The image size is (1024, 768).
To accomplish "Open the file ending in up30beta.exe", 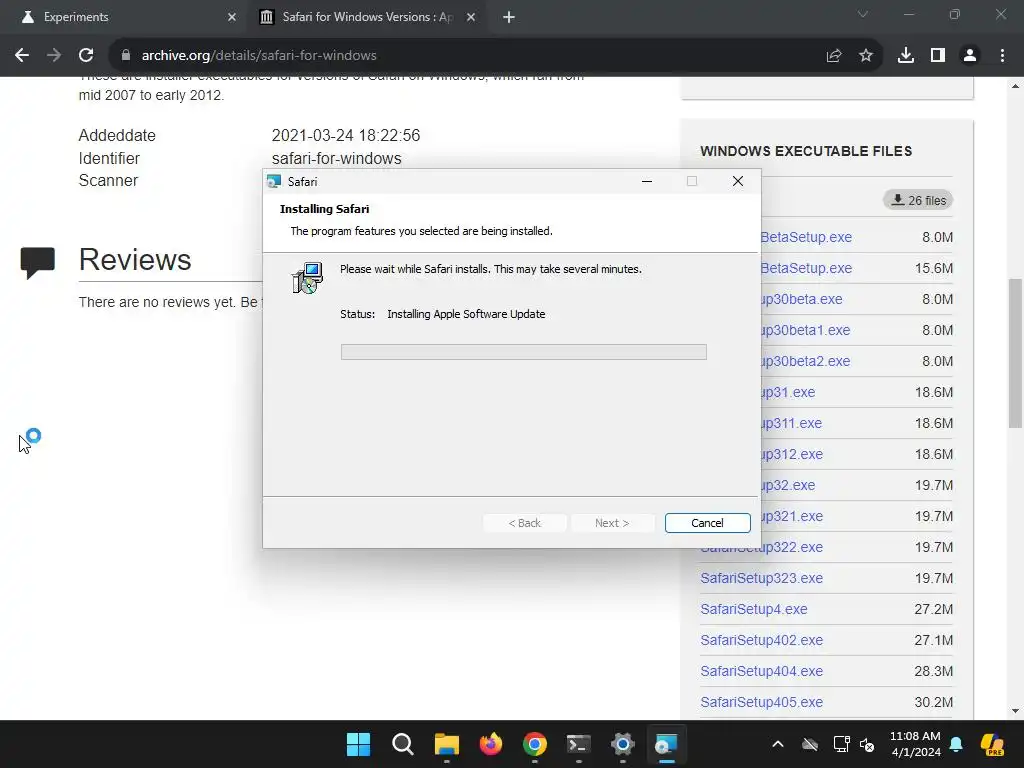I will [x=801, y=299].
